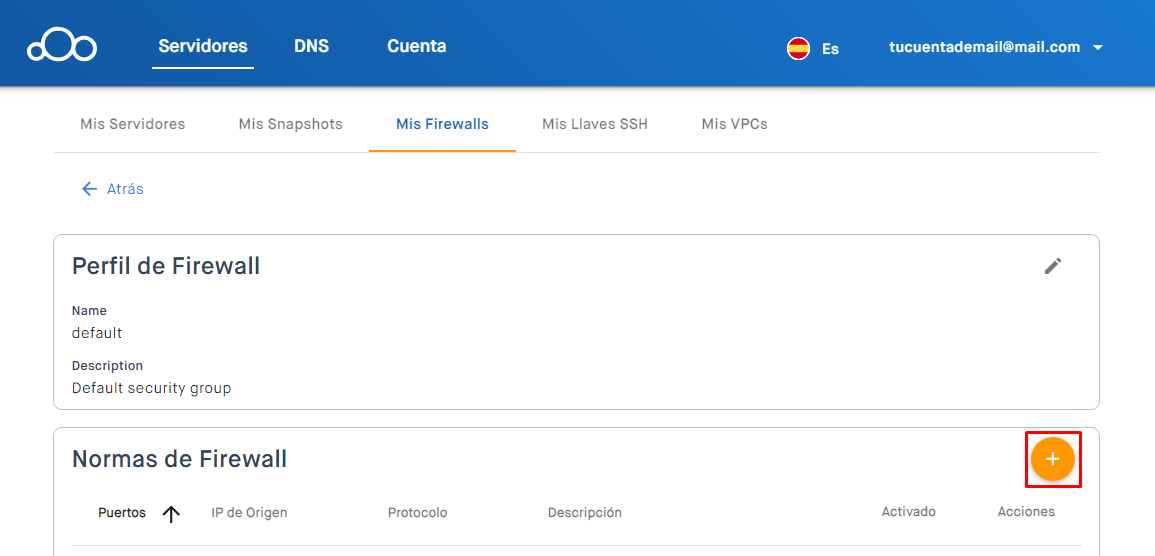
Task: Click tucuentademail@mail.com account email
Action: click(x=985, y=47)
